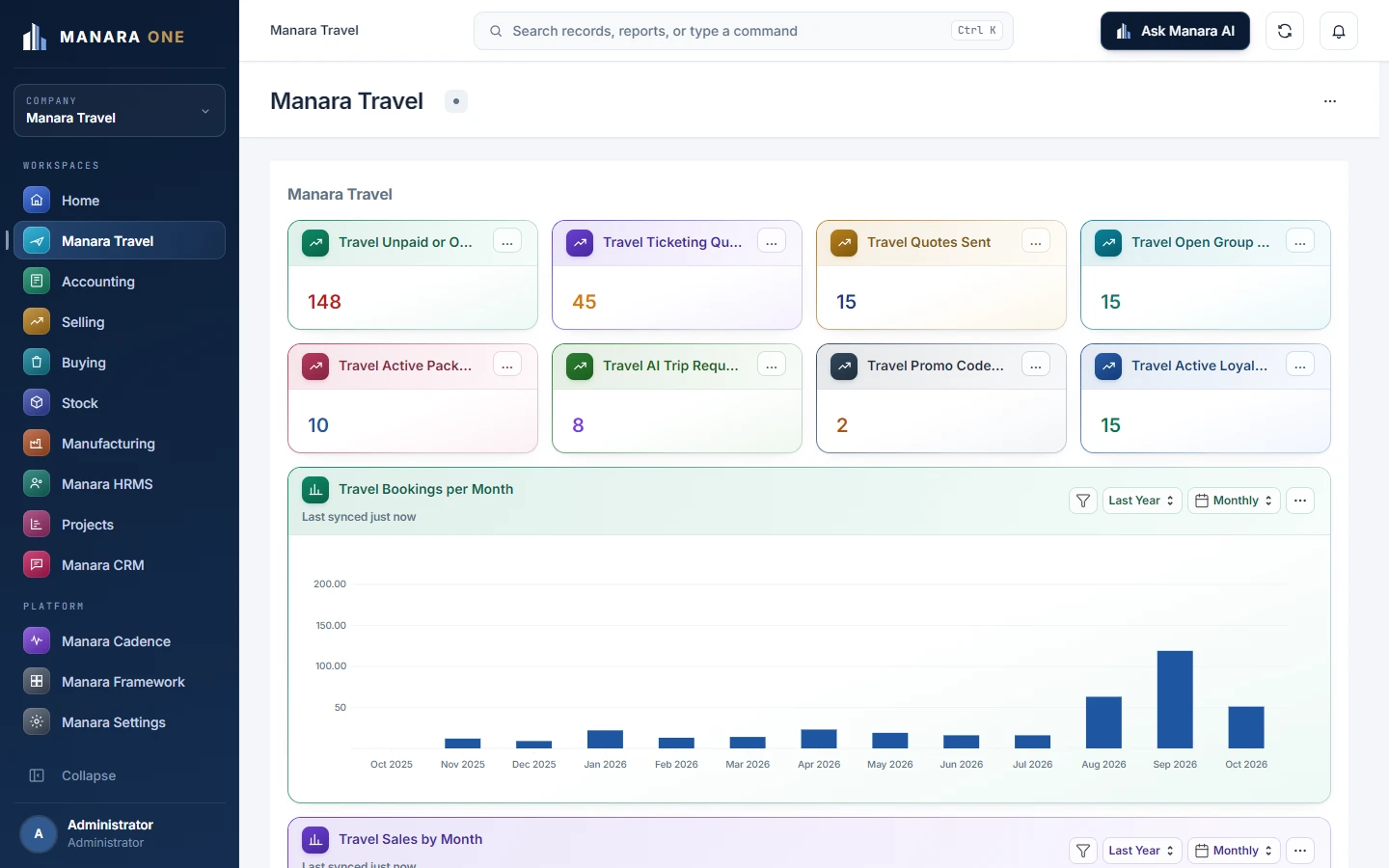Open the Travel Ticketing card options menu
The width and height of the screenshot is (1389, 868).
tap(772, 241)
